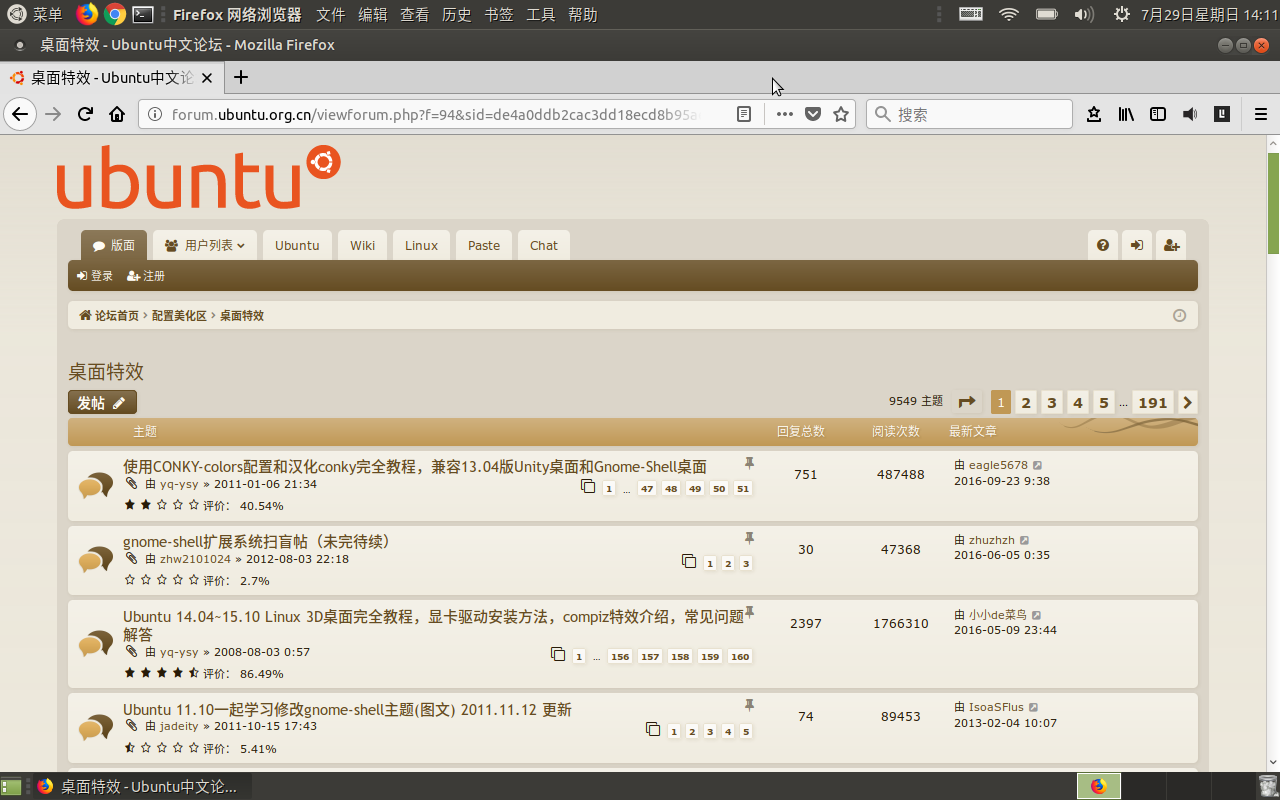Click the black square extension icon in toolbar
Image resolution: width=1280 pixels, height=800 pixels.
tap(1221, 114)
